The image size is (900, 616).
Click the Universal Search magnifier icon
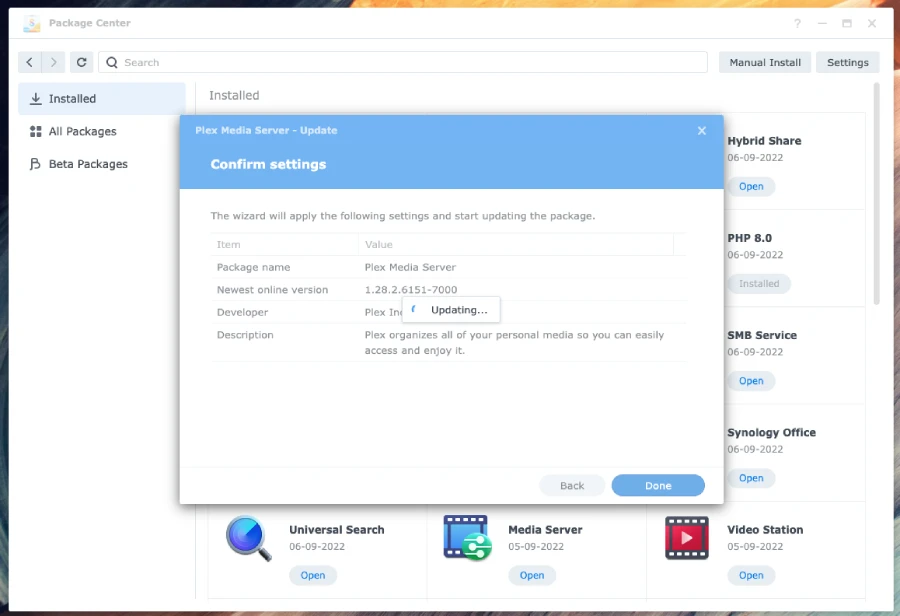[x=249, y=538]
